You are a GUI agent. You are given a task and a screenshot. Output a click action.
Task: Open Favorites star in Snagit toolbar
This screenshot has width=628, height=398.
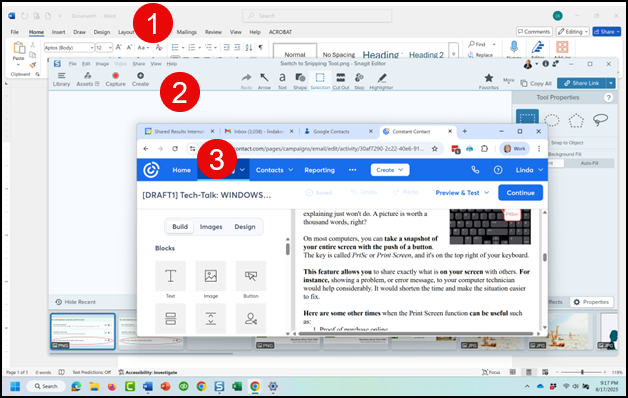489,81
